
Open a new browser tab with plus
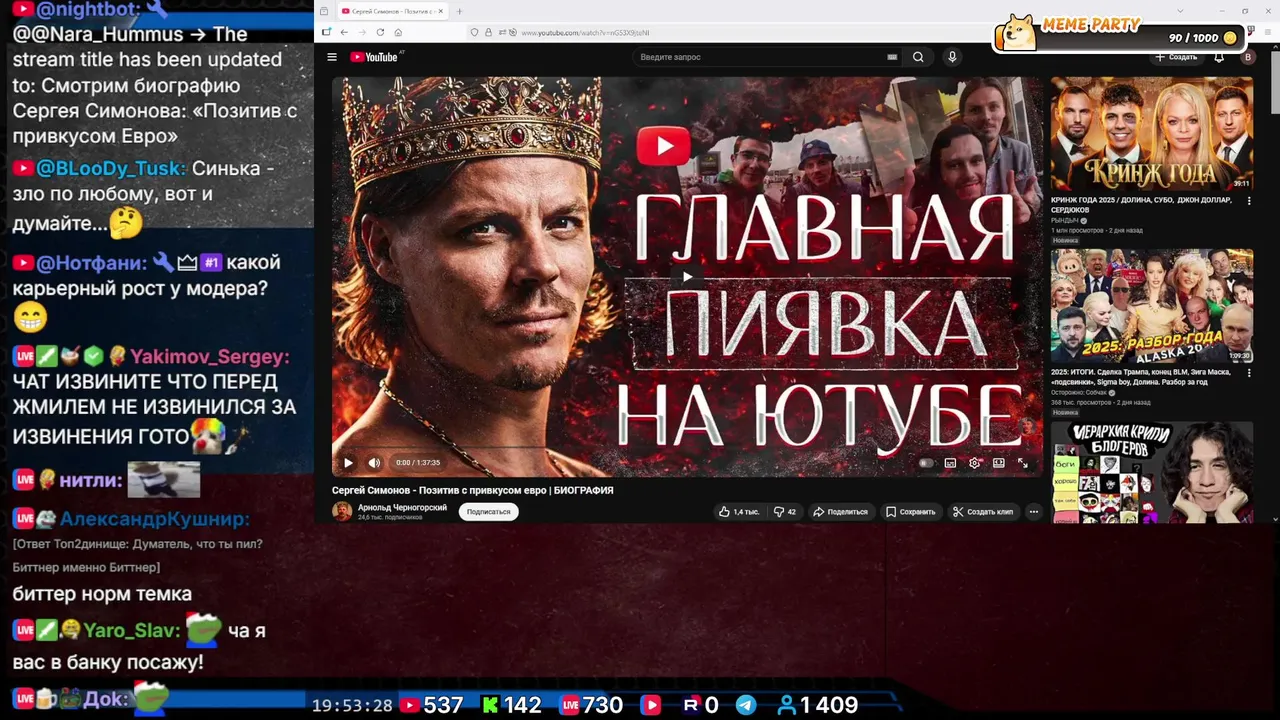point(459,11)
